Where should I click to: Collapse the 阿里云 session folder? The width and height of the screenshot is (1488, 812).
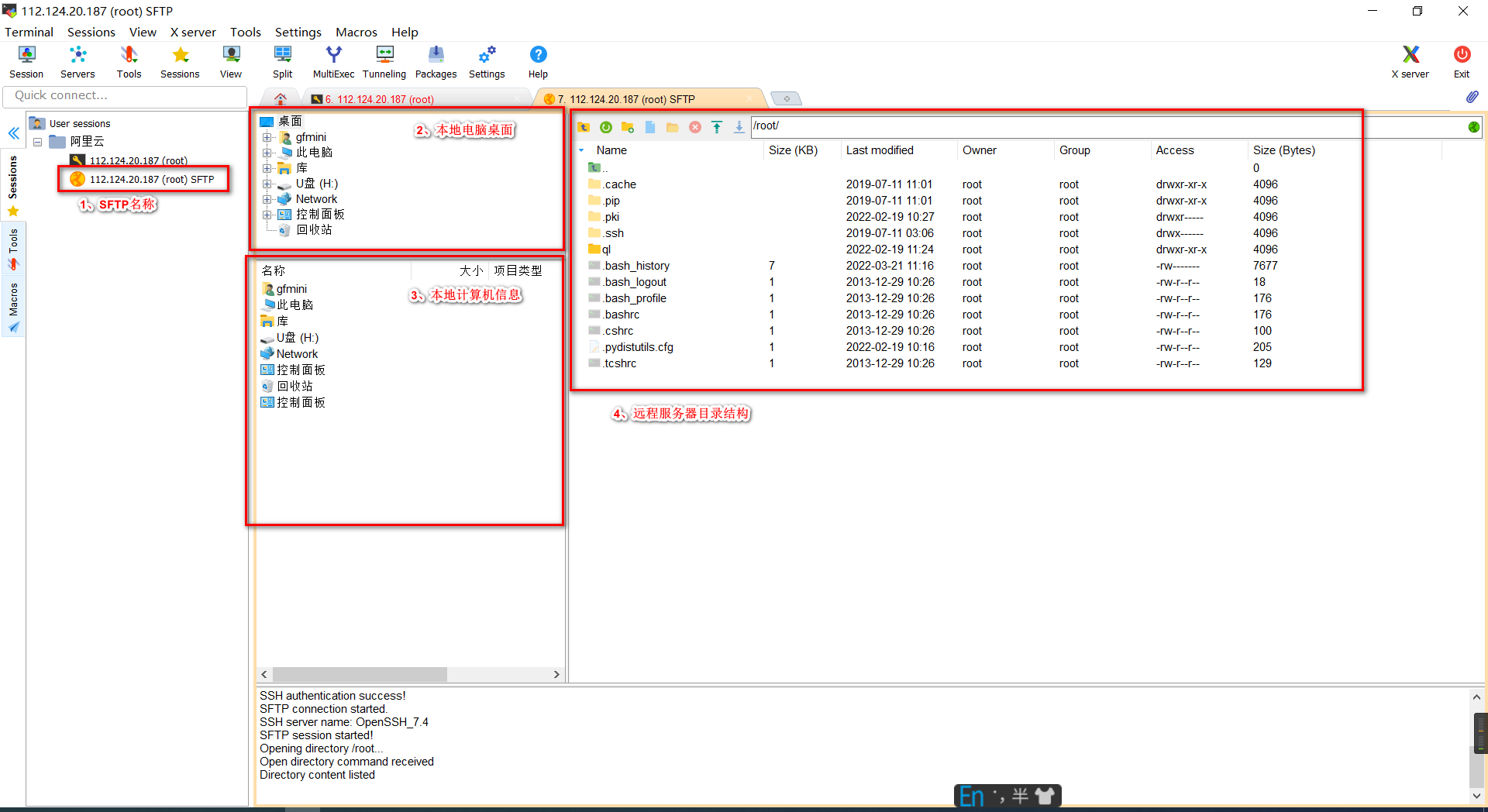click(37, 141)
